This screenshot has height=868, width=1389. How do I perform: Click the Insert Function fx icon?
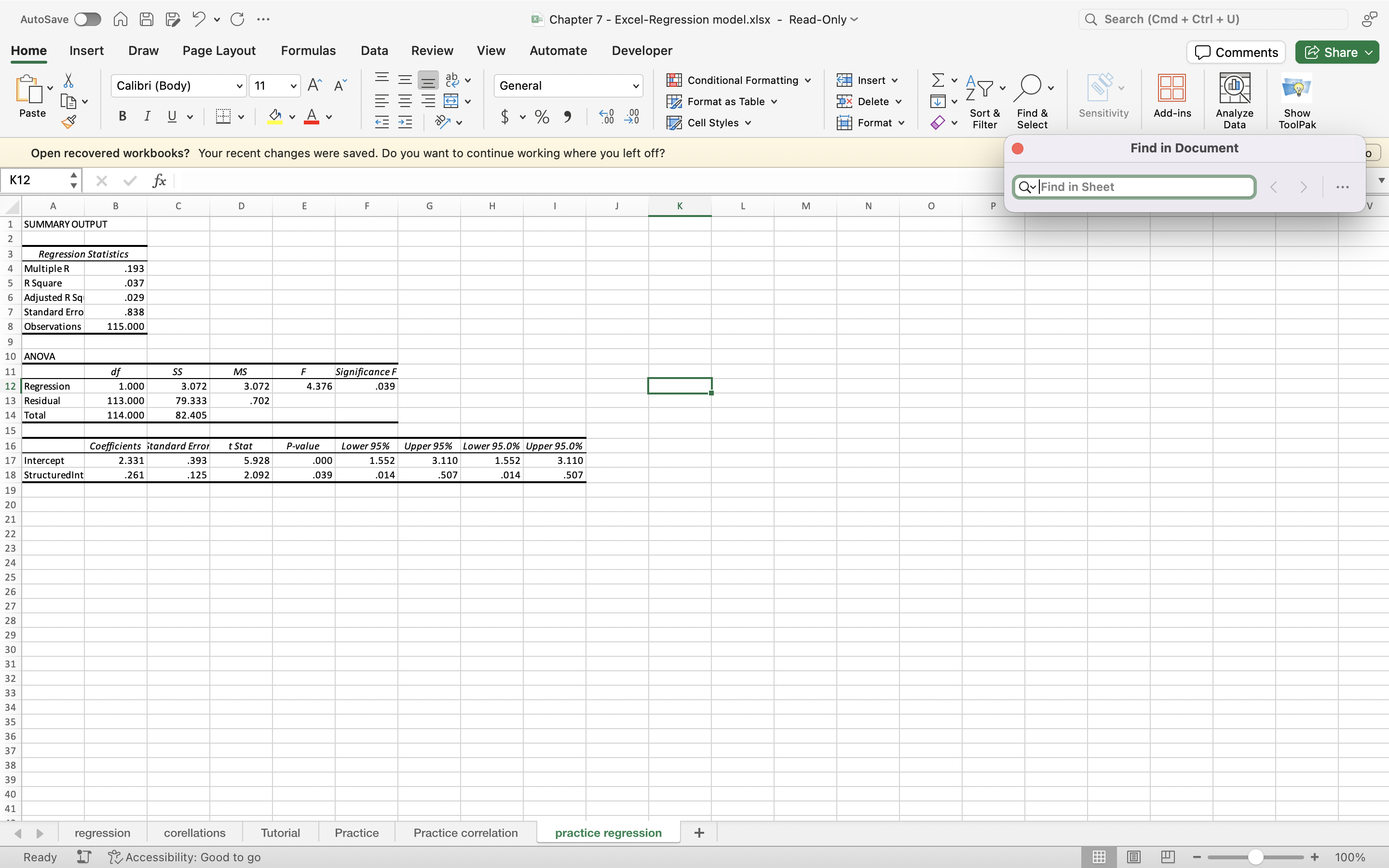pyautogui.click(x=159, y=181)
